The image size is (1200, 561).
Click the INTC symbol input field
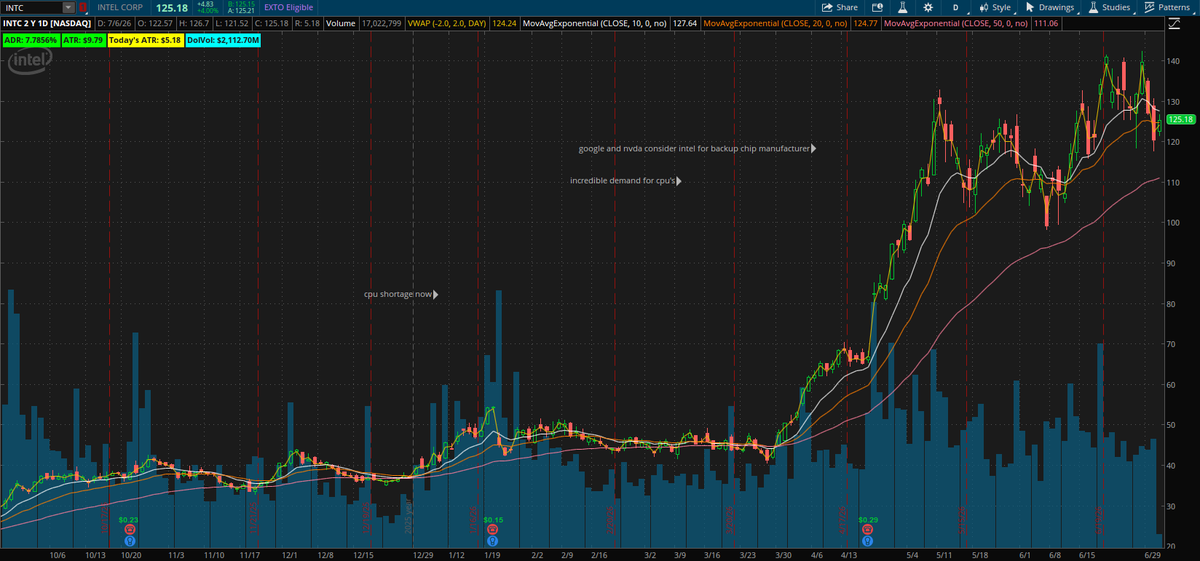pos(32,7)
